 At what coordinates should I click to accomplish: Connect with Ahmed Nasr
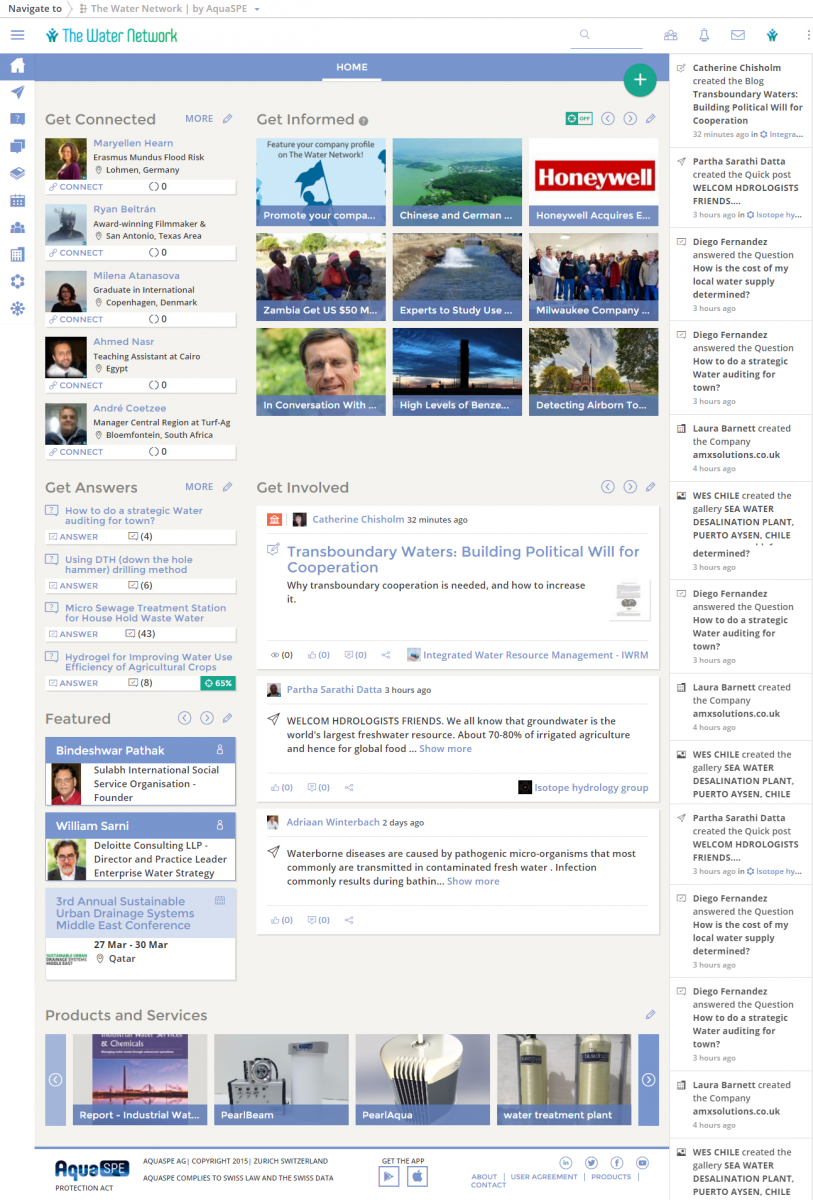click(x=76, y=385)
